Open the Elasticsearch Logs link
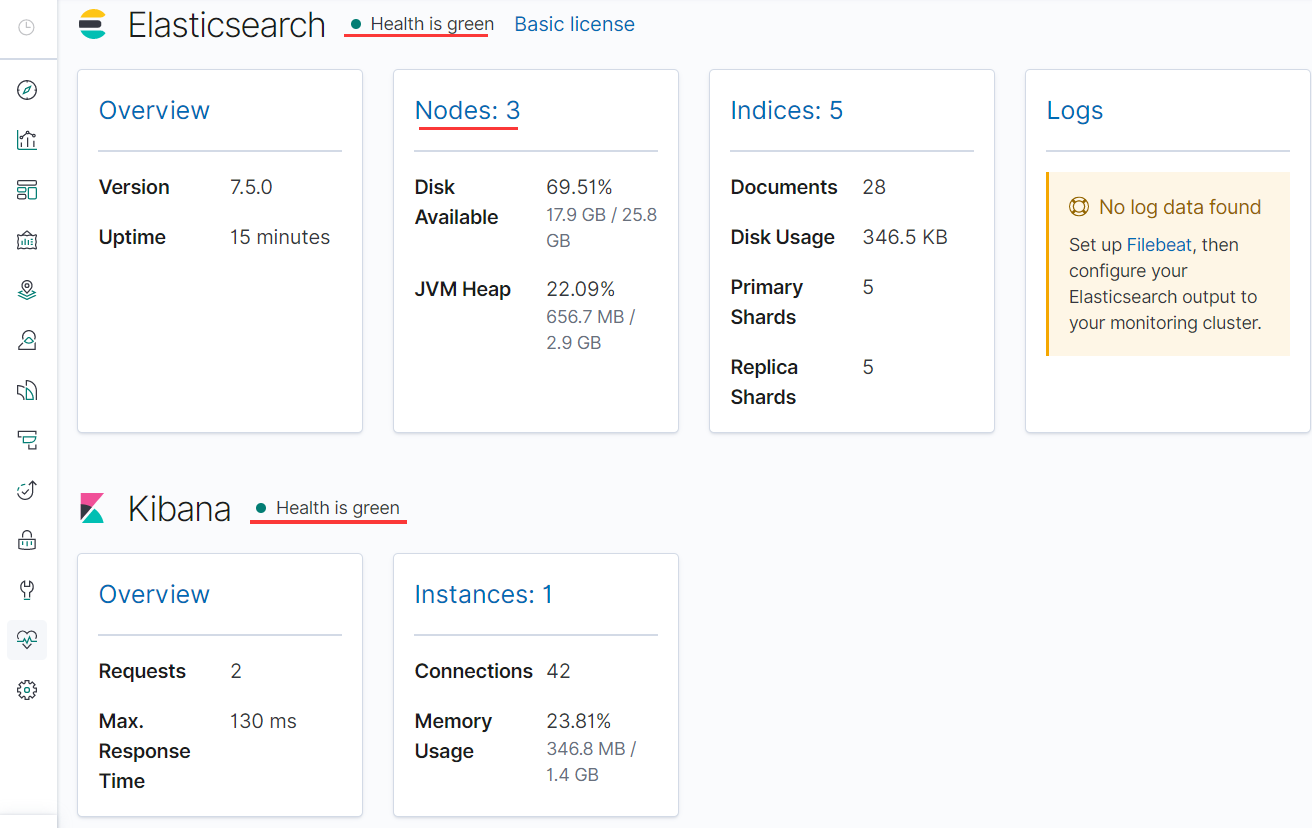This screenshot has width=1312, height=828. [1075, 111]
